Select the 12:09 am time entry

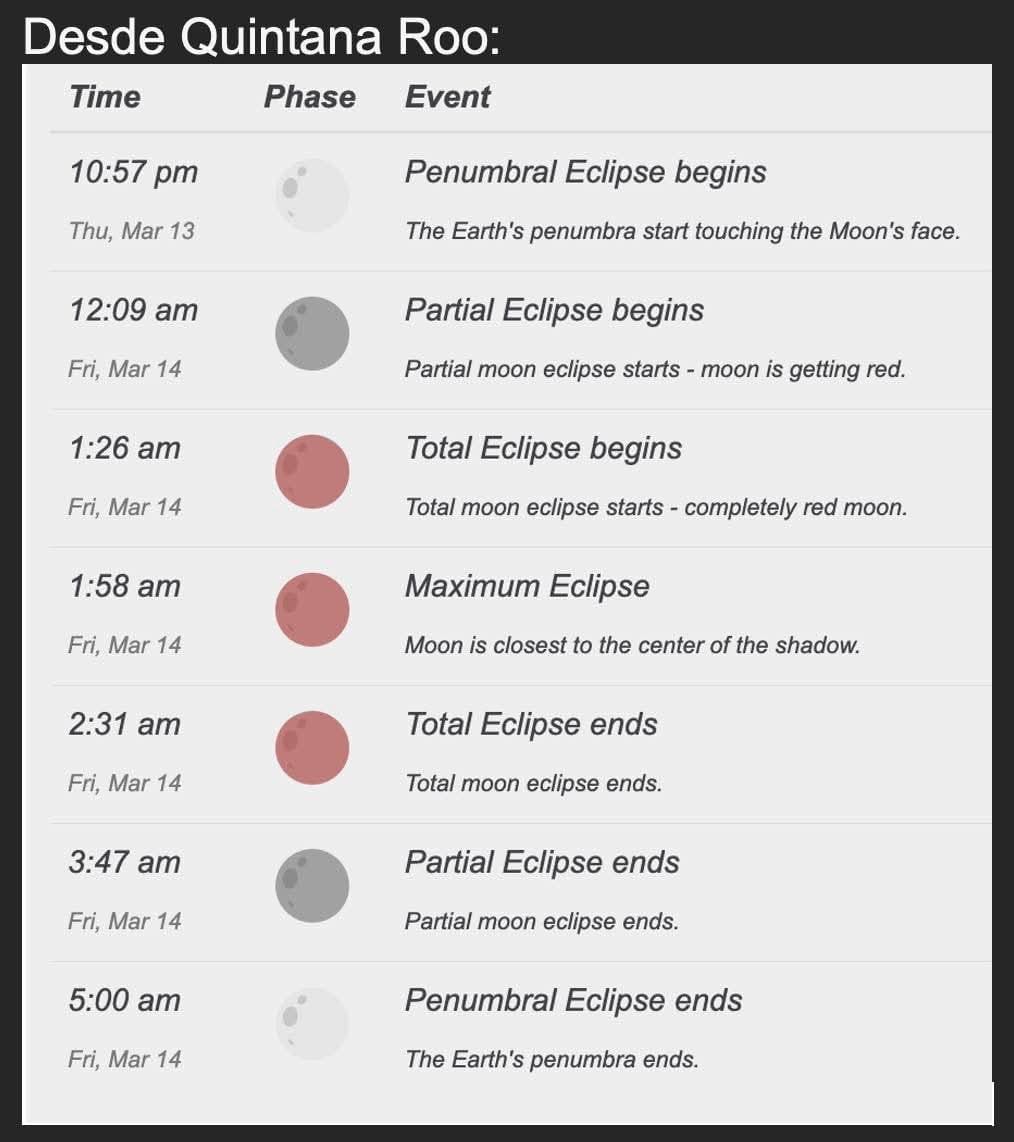click(x=133, y=310)
